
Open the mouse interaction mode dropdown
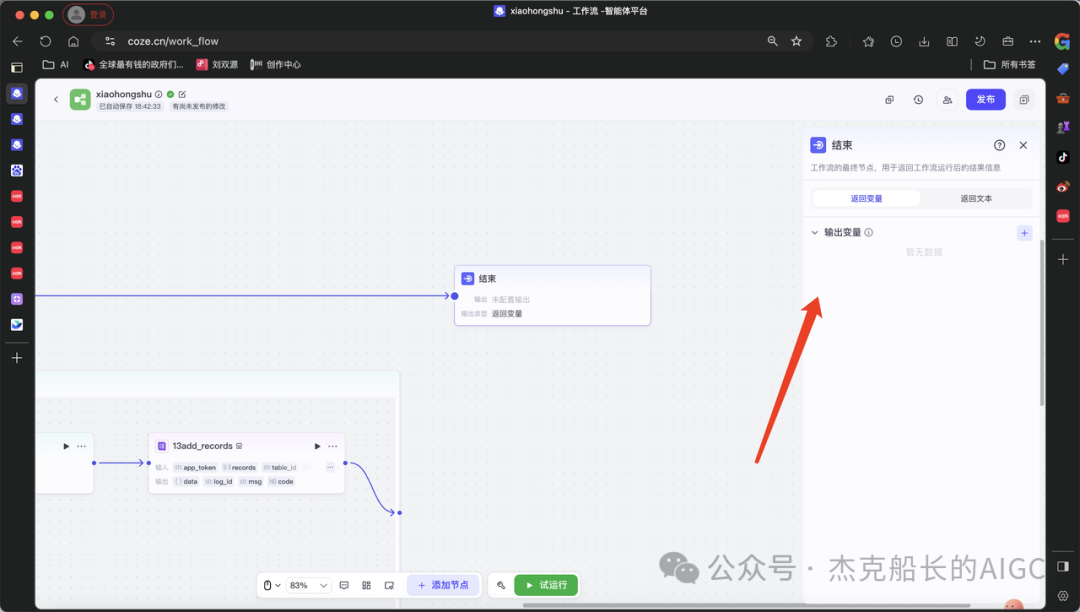coord(272,585)
